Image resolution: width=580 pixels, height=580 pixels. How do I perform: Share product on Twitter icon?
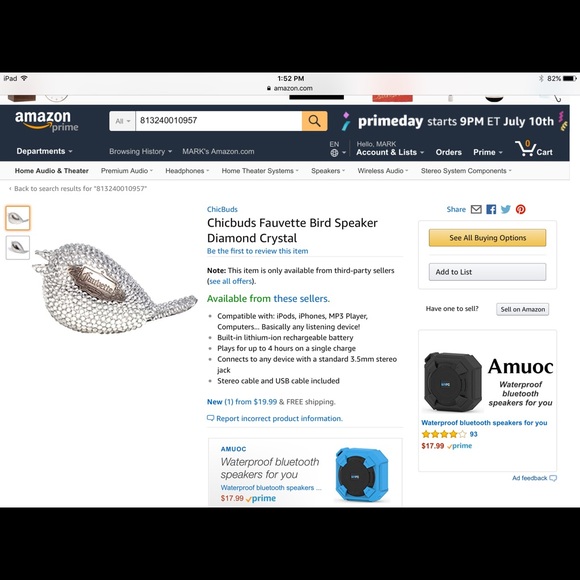click(506, 209)
